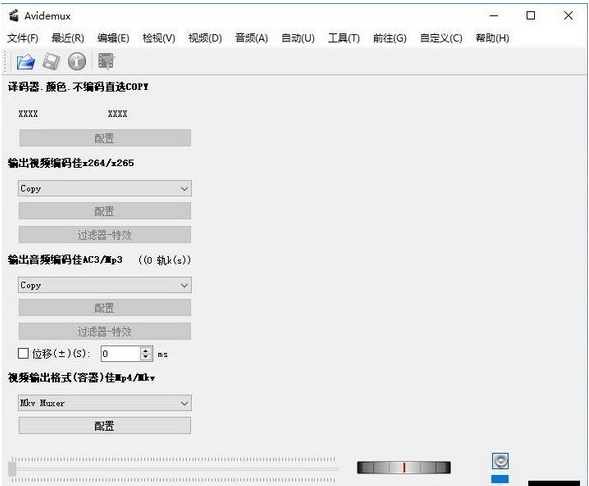Click the jog wheel shuttle control
Image resolution: width=589 pixels, height=486 pixels.
coord(404,468)
